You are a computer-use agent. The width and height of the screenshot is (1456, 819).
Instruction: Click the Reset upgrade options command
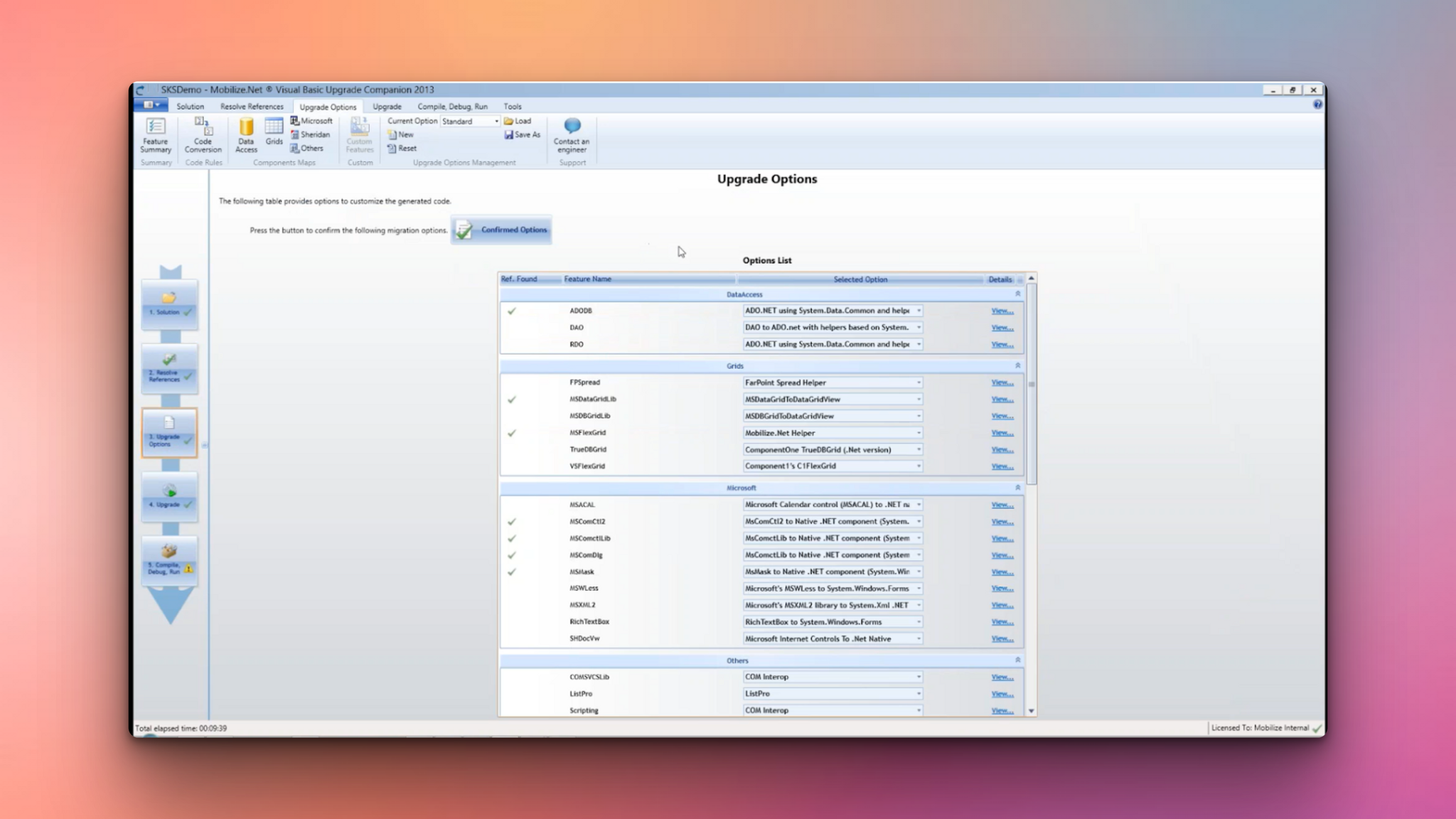point(402,148)
